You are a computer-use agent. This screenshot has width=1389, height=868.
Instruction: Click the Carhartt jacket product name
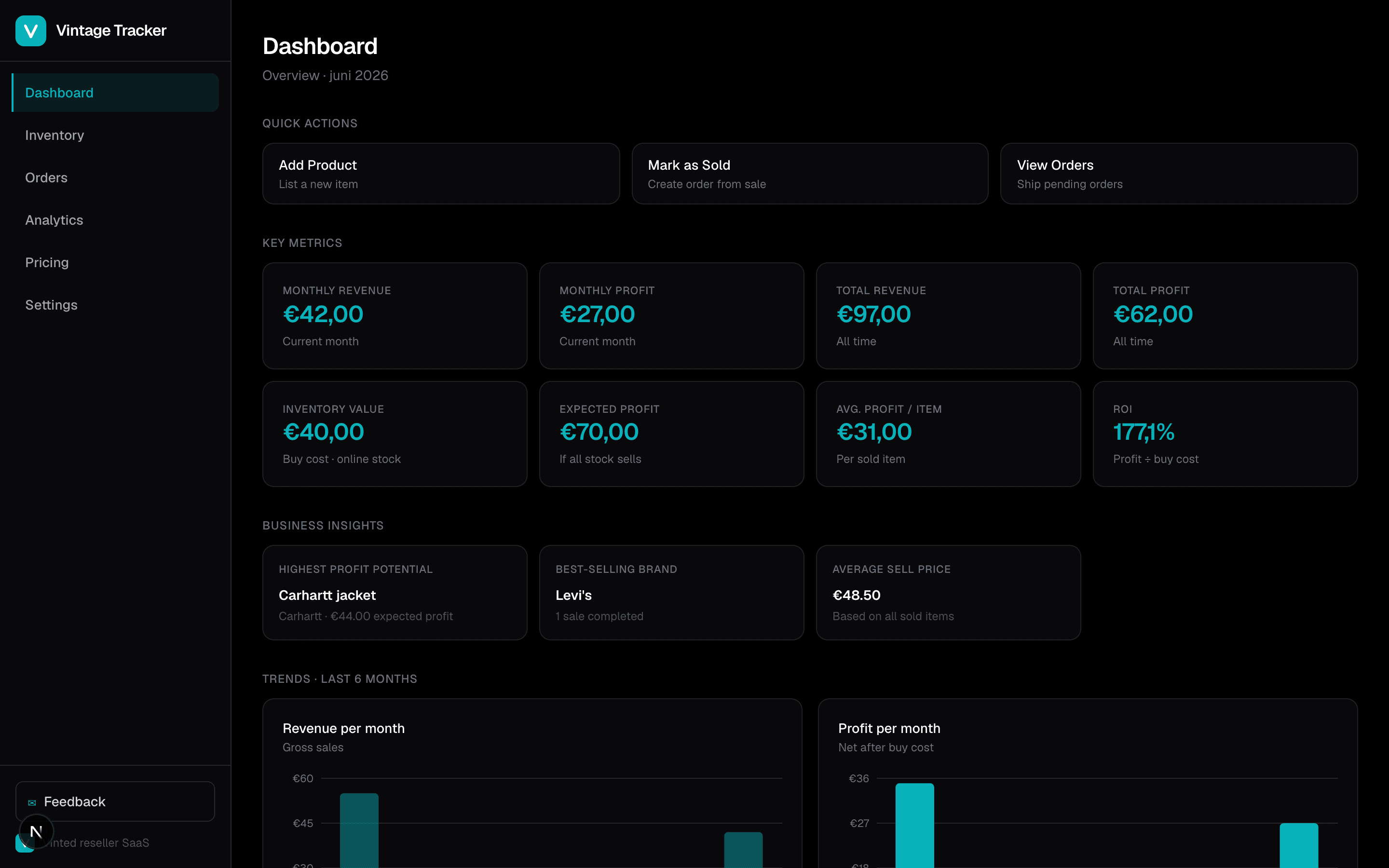click(x=327, y=596)
